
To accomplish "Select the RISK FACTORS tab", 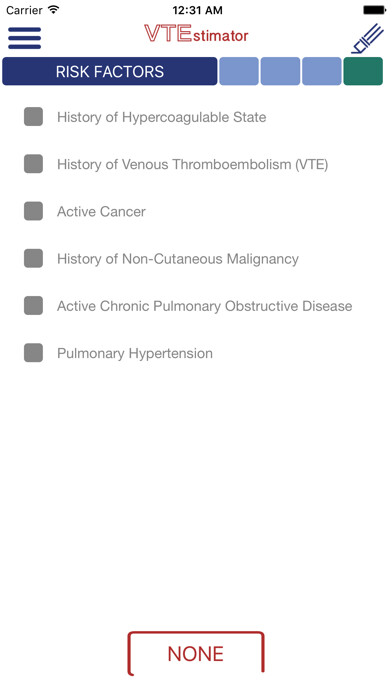I will point(110,71).
